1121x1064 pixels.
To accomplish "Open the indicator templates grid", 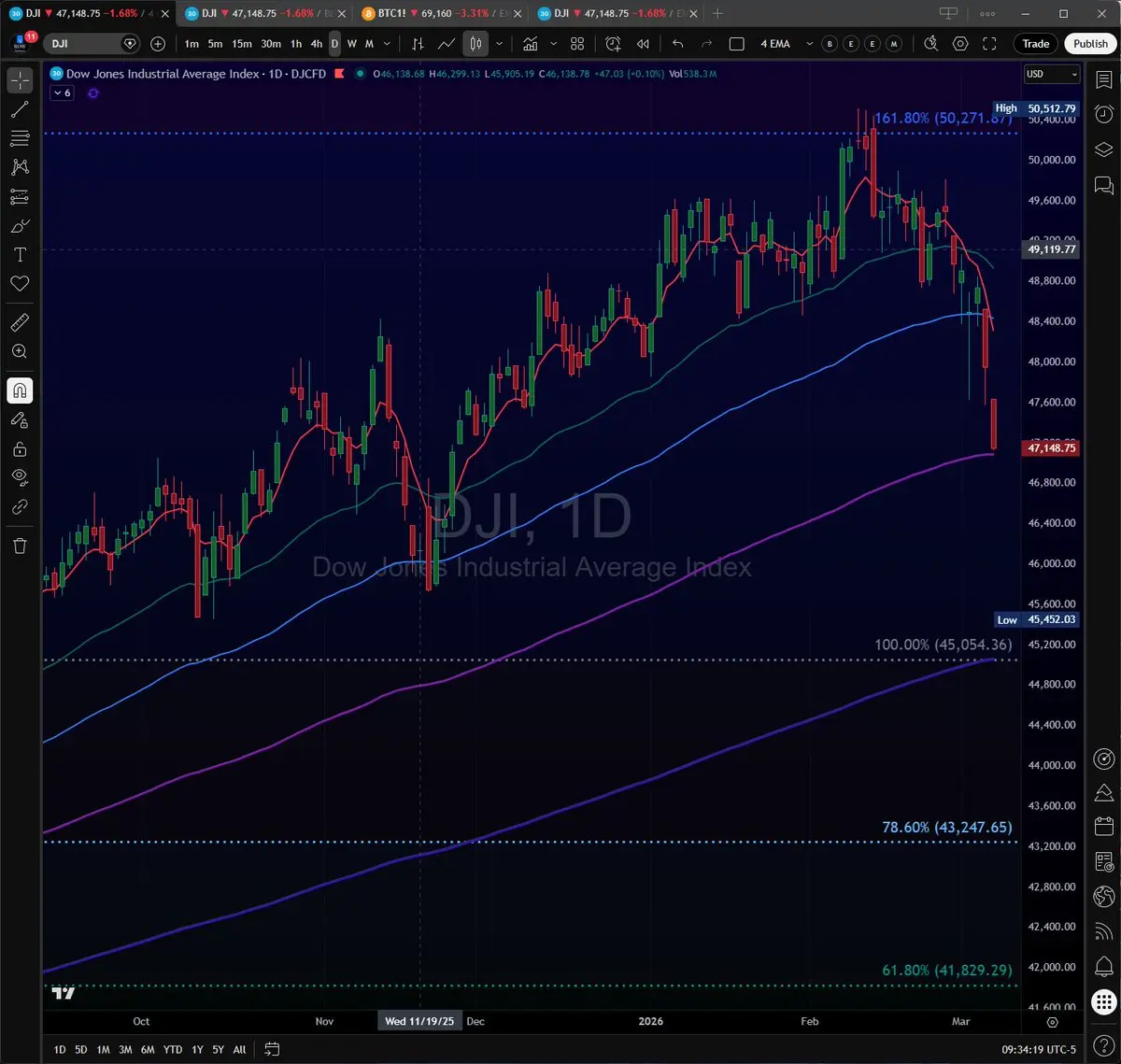I will point(577,44).
